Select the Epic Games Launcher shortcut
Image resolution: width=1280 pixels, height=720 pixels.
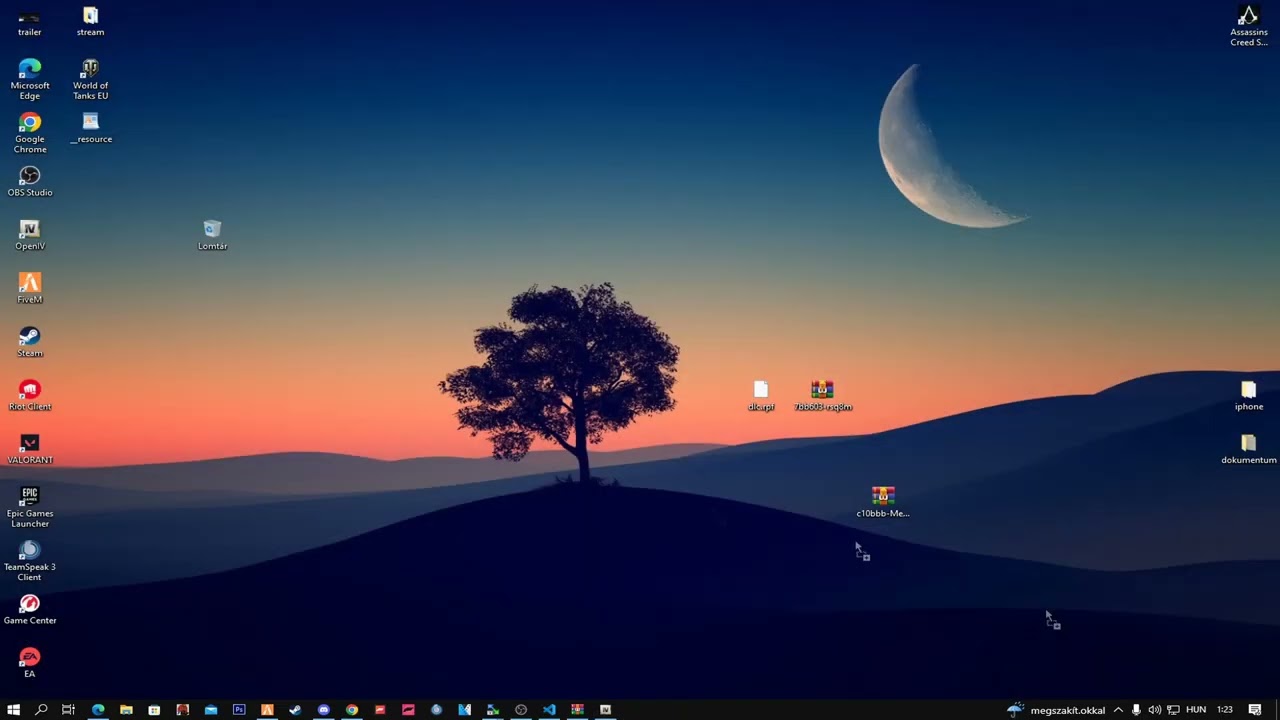click(x=30, y=507)
